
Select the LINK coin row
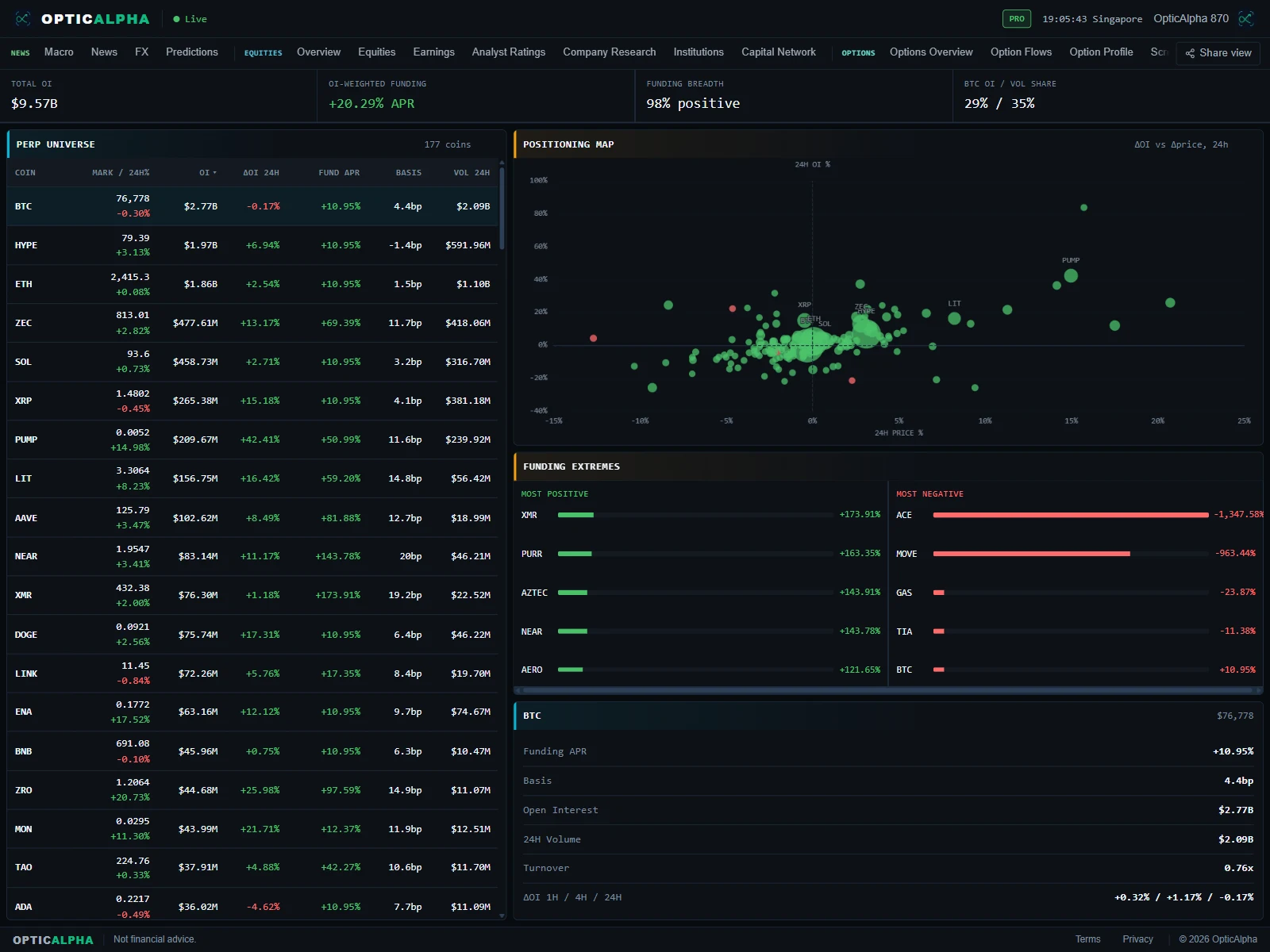(252, 674)
